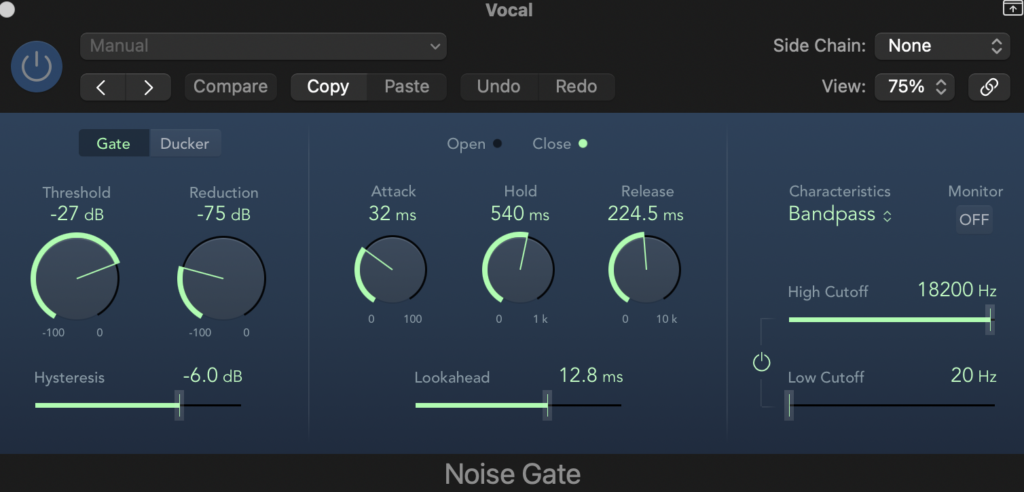This screenshot has height=492, width=1024.
Task: Open the Side Chain source dropdown
Action: pyautogui.click(x=942, y=46)
